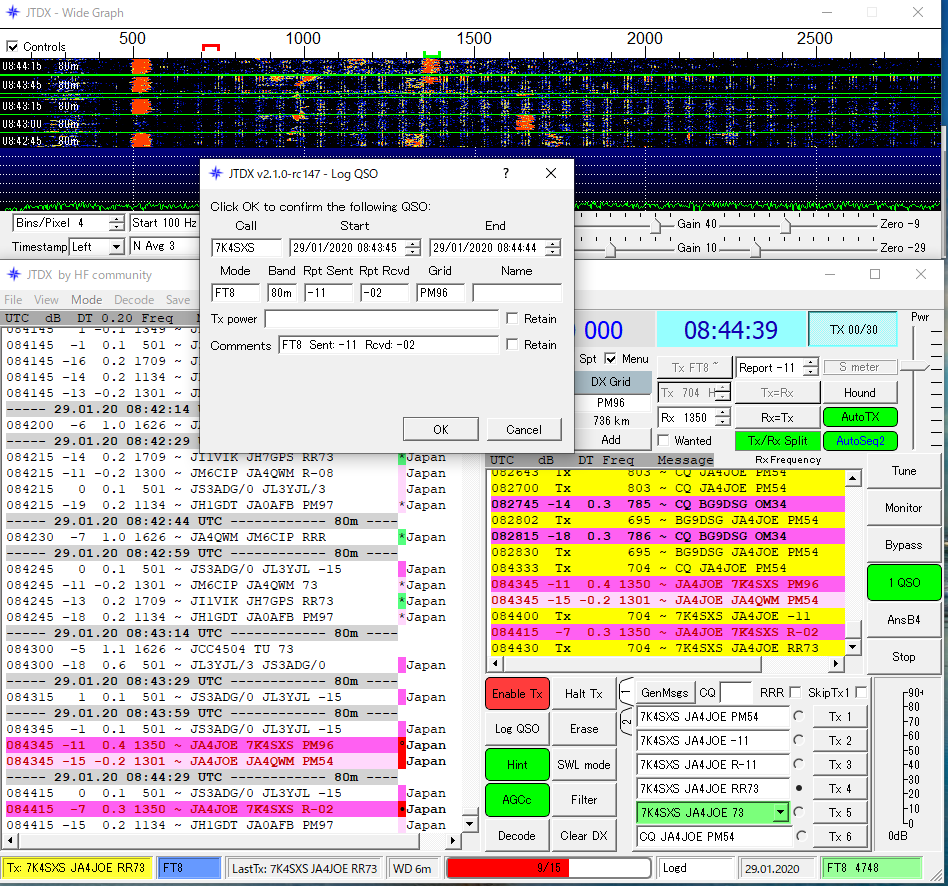The height and width of the screenshot is (886, 948).
Task: Click Cancel in the Log QSO dialog
Action: point(523,430)
